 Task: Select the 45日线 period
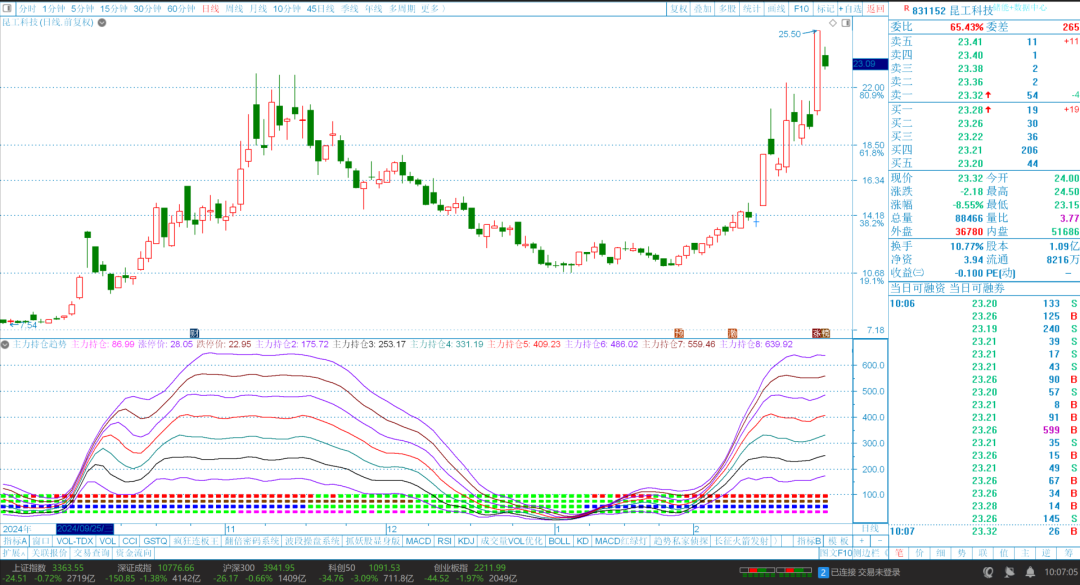320,9
